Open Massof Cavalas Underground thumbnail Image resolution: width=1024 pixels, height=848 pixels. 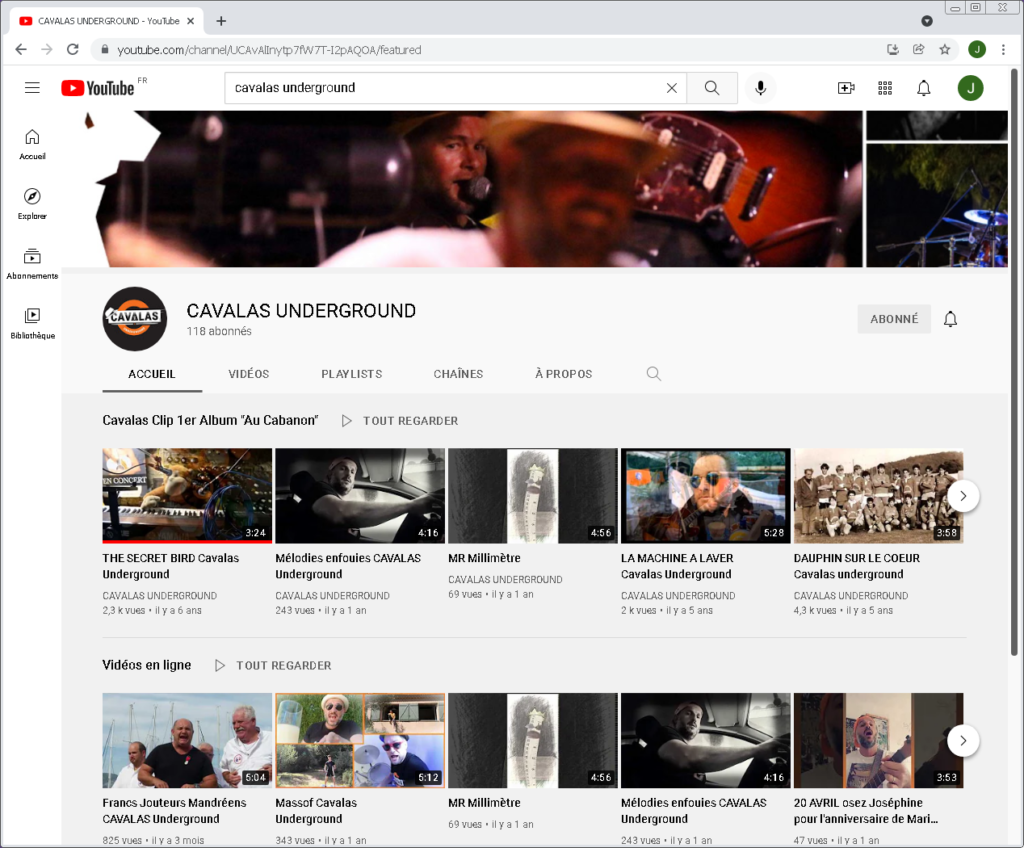[x=360, y=740]
